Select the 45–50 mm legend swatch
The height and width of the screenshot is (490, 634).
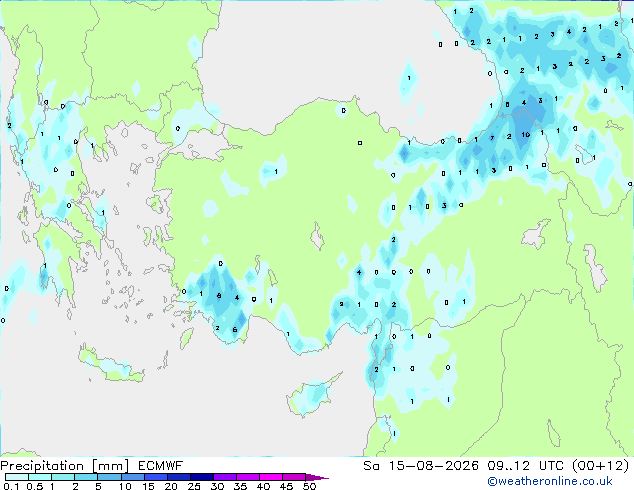294,477
